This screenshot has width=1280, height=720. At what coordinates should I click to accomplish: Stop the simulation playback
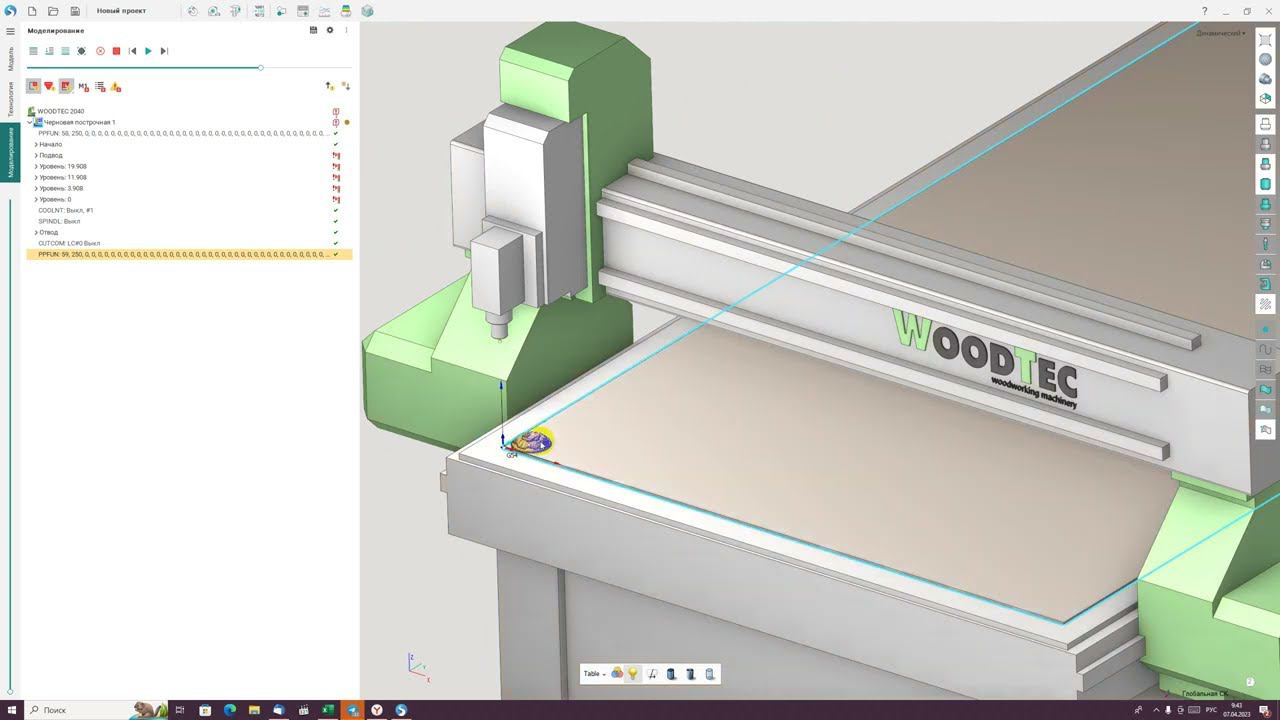(116, 51)
